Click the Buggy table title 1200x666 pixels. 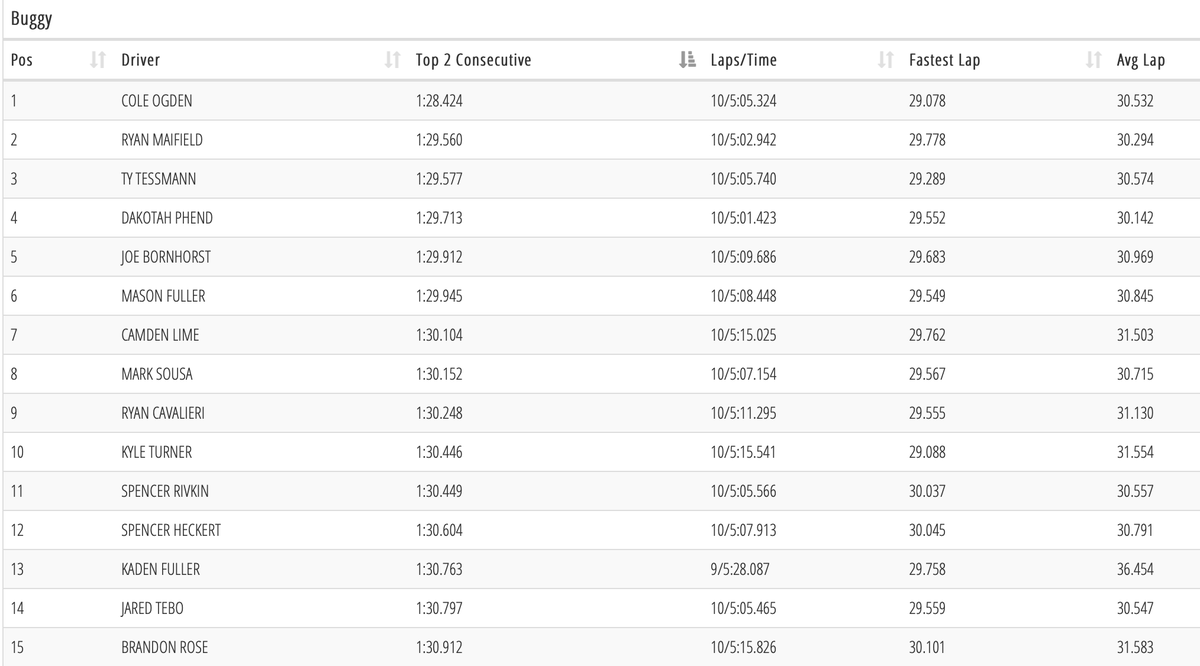click(31, 18)
